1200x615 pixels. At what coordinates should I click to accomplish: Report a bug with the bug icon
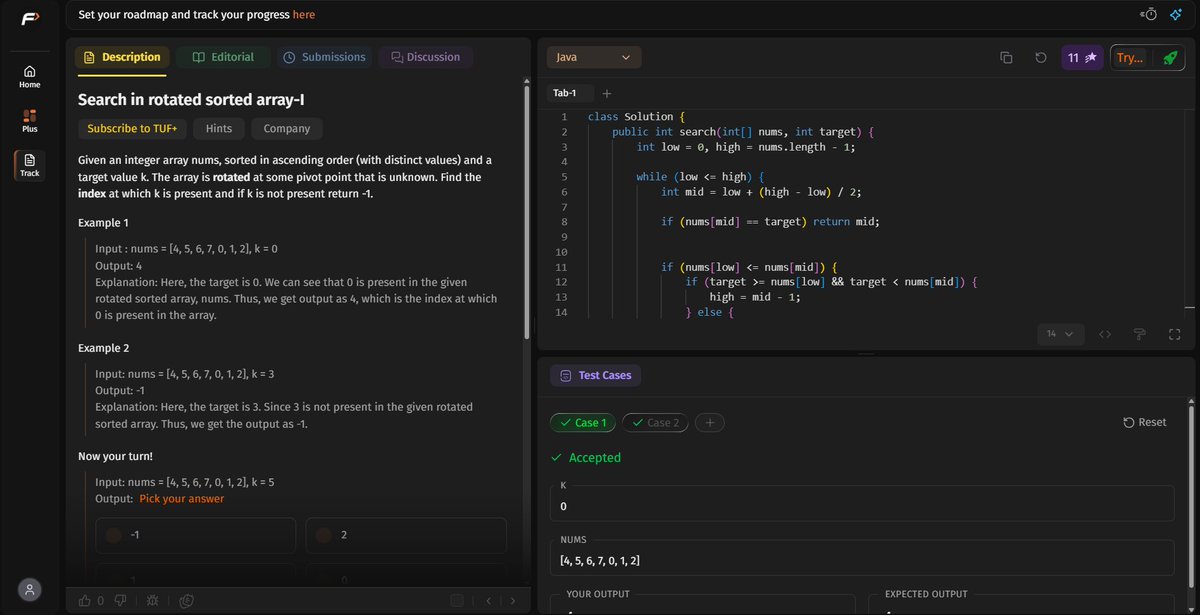tap(152, 600)
